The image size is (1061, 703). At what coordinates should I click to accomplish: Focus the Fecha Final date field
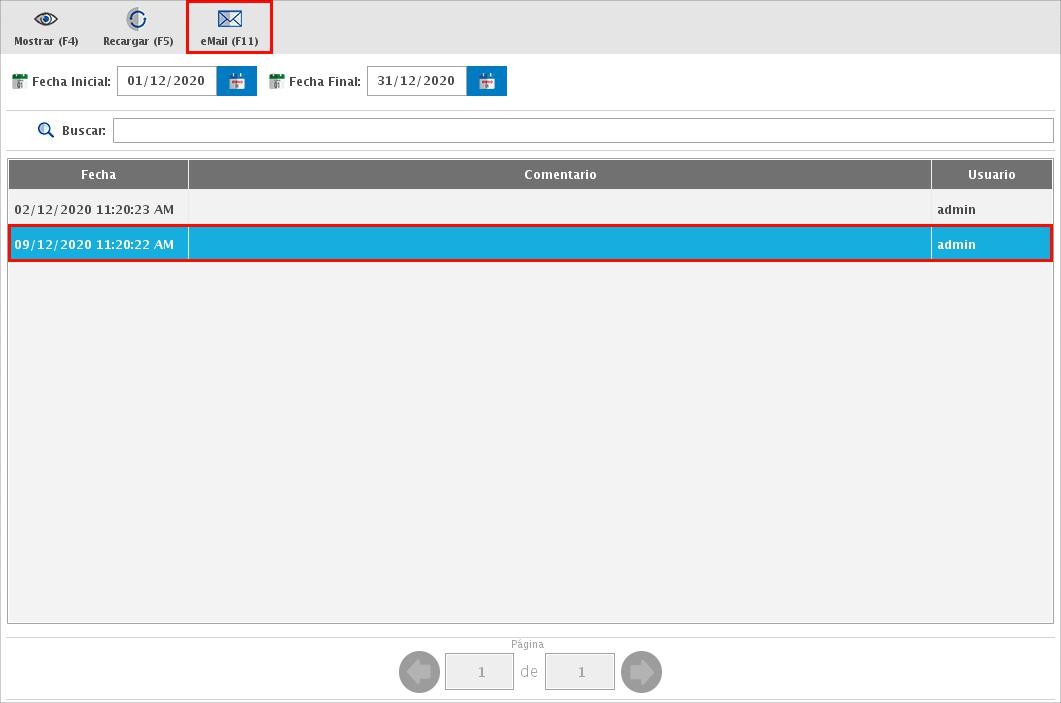pos(417,81)
